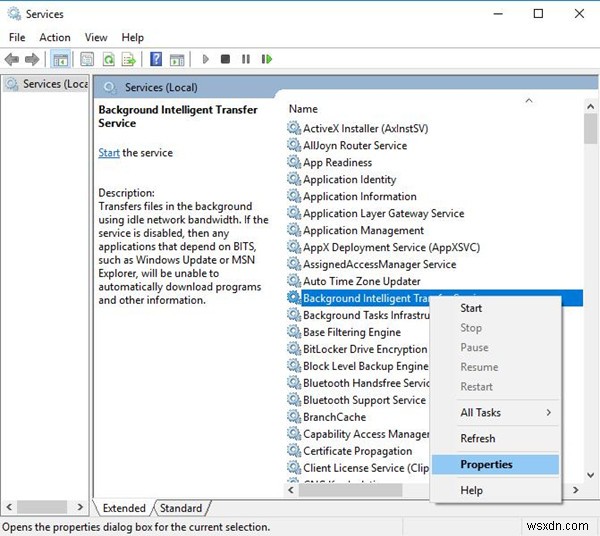Click the console tree horizontal scrollbar thumb
The height and width of the screenshot is (536, 600).
click(x=42, y=507)
